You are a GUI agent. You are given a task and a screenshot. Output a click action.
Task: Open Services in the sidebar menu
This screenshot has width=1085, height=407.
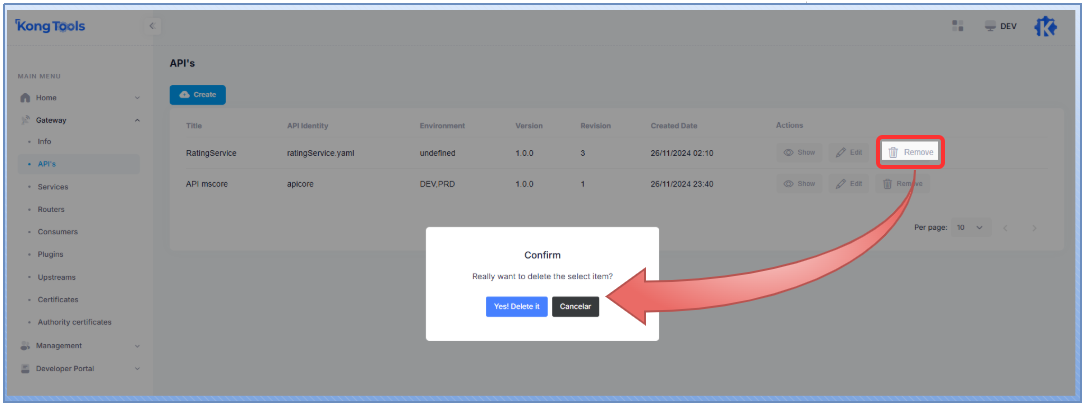pos(53,187)
